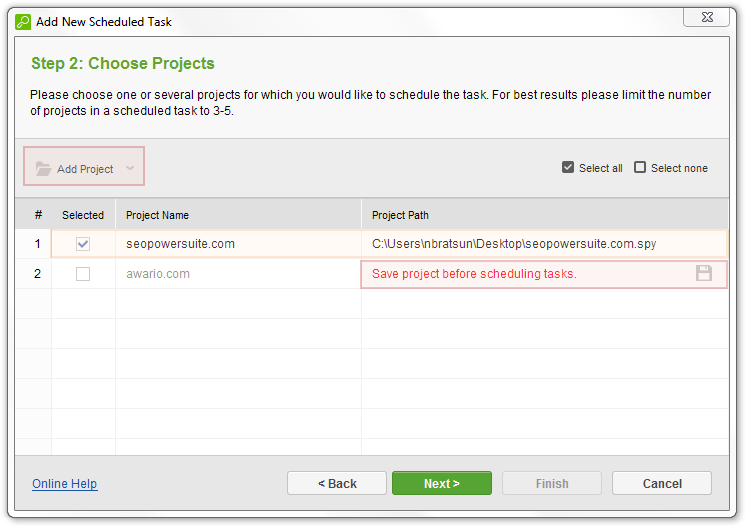This screenshot has height=527, width=747.
Task: Click the seopowersuite.com.spy project path cell
Action: 514,244
